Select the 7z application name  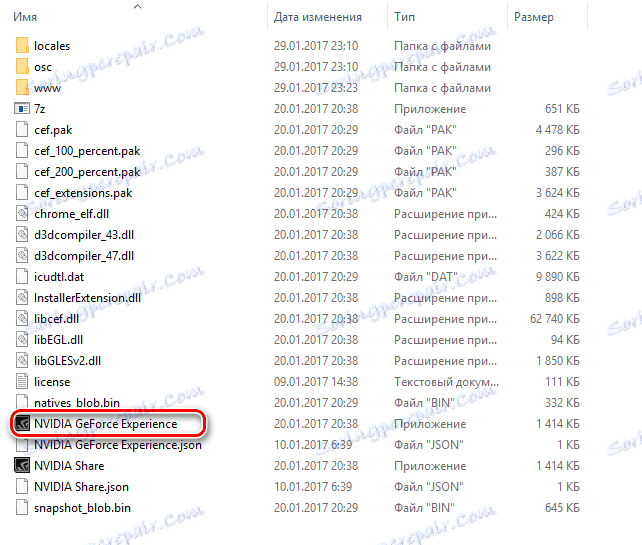point(40,109)
